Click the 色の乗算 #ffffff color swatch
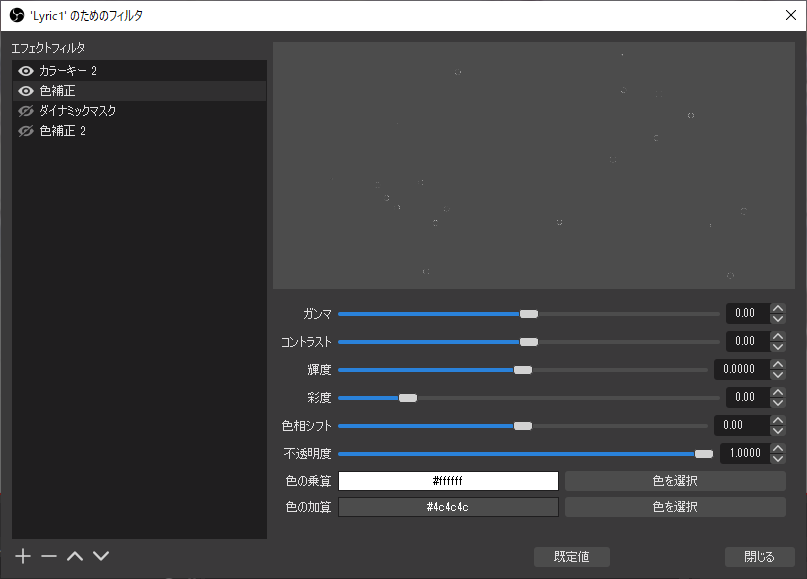 (448, 481)
